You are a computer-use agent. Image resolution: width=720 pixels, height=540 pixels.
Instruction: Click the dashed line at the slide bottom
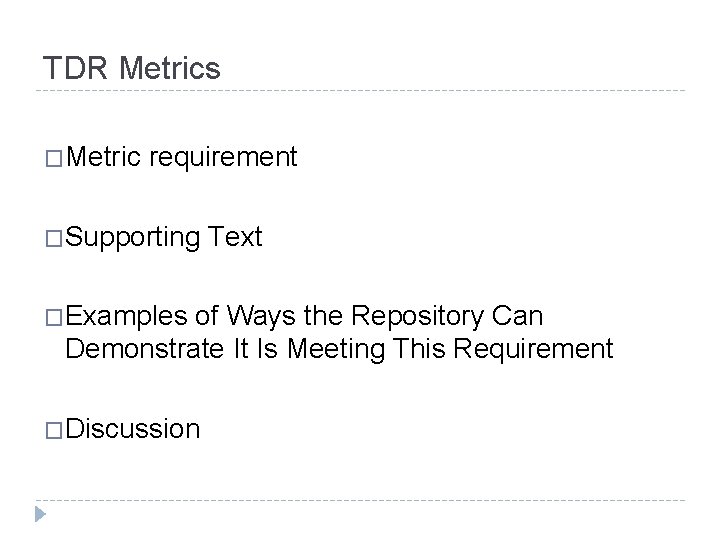point(360,501)
